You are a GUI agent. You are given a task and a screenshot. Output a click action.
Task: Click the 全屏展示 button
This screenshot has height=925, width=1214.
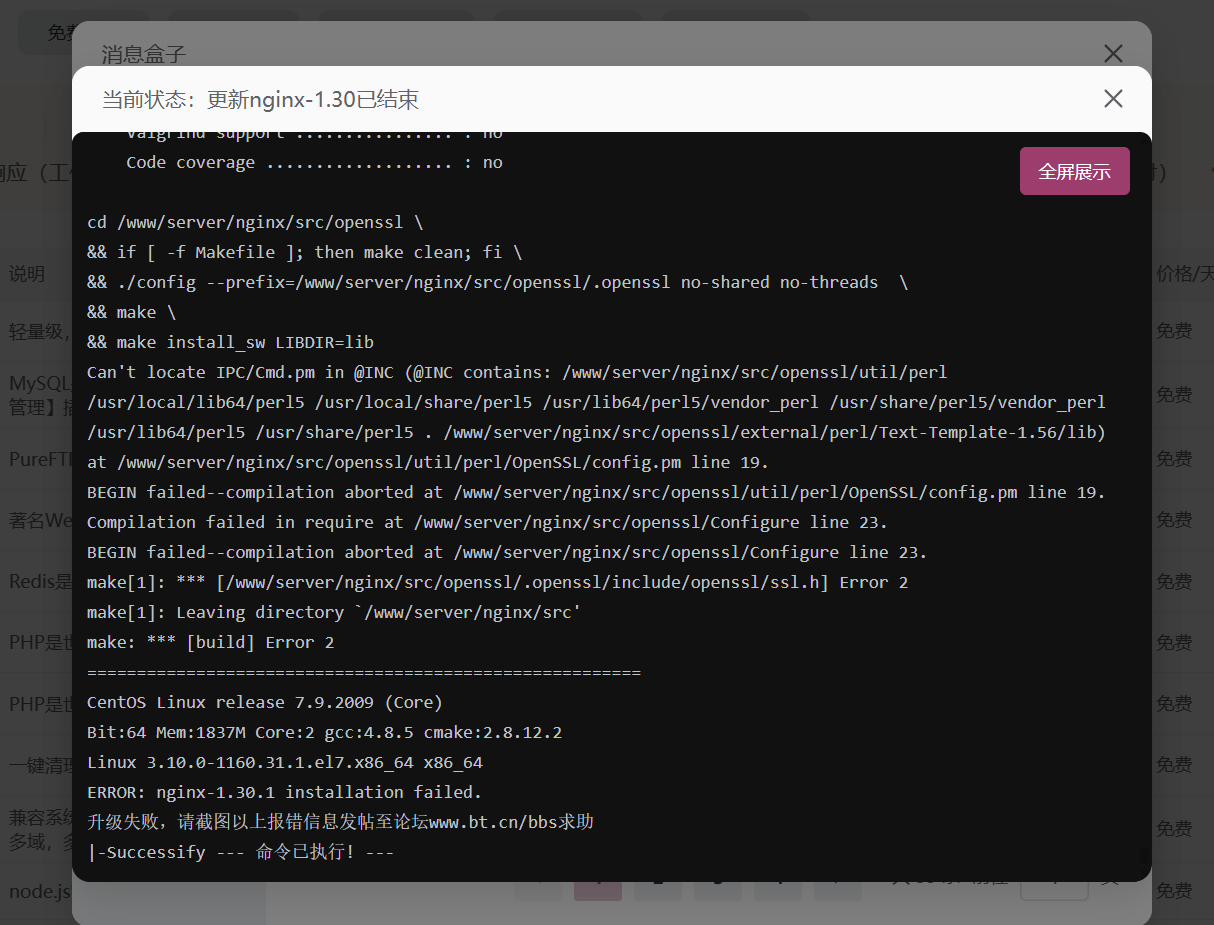[x=1074, y=172]
